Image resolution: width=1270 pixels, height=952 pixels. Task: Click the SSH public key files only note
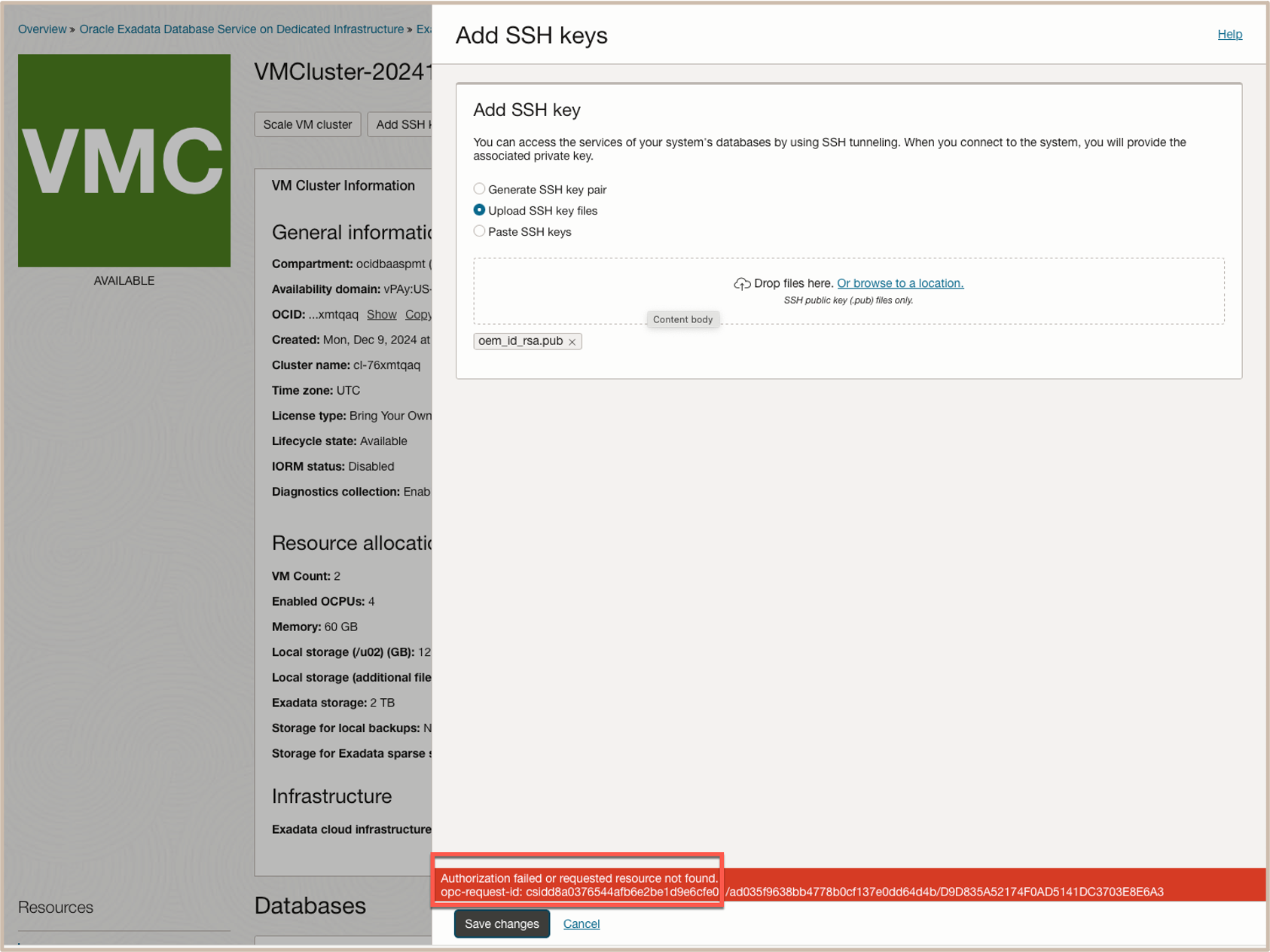pos(848,301)
